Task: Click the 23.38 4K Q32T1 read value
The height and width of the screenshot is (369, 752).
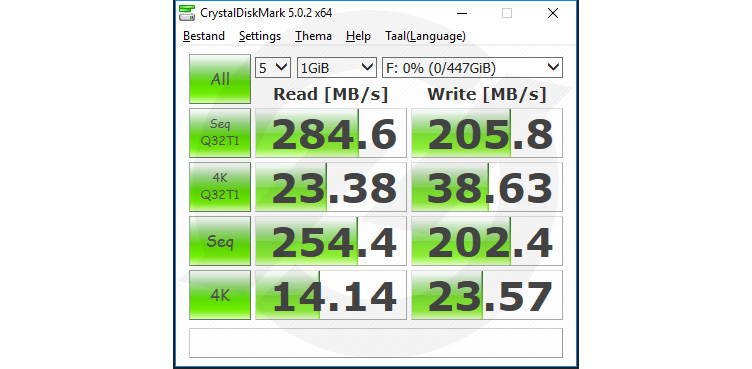Action: click(x=331, y=187)
